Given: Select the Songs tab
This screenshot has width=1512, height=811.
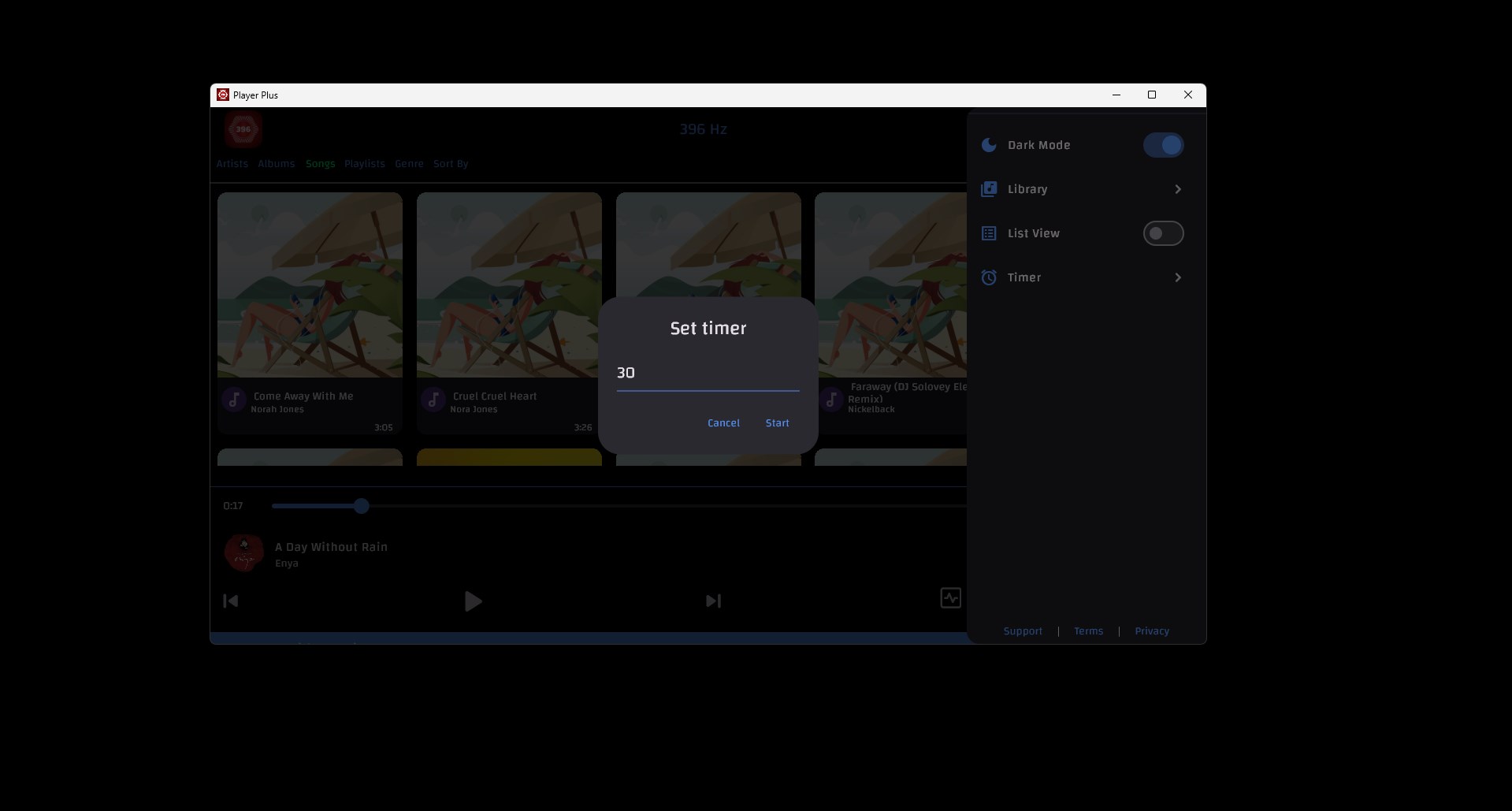Looking at the screenshot, I should (x=321, y=164).
